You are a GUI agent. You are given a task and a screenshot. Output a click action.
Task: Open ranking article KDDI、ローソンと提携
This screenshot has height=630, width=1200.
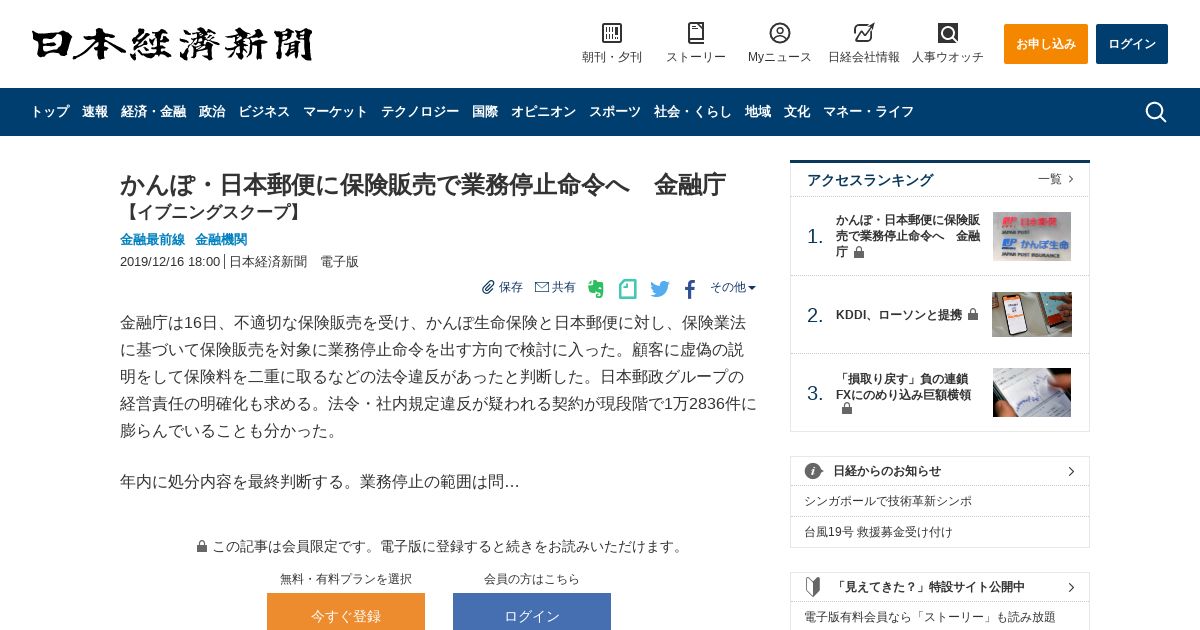tap(899, 315)
